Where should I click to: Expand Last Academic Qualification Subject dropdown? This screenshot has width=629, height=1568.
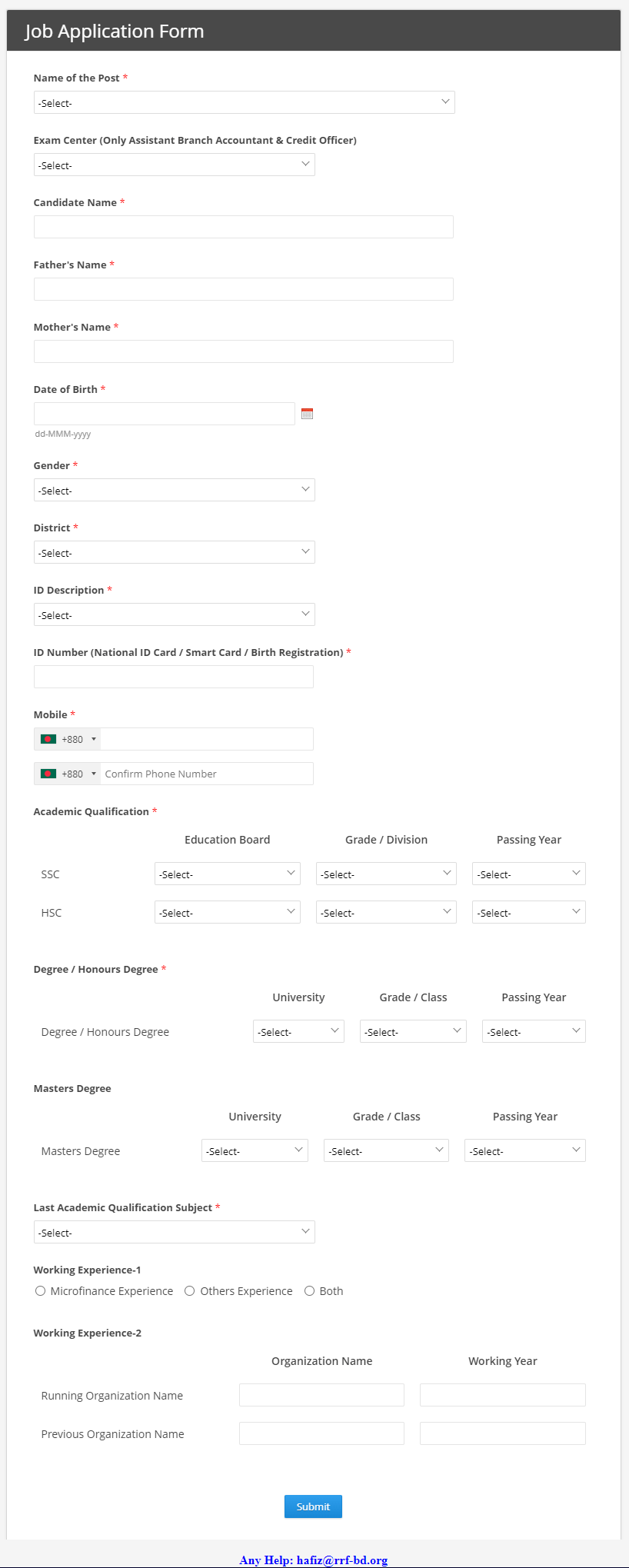[175, 1232]
